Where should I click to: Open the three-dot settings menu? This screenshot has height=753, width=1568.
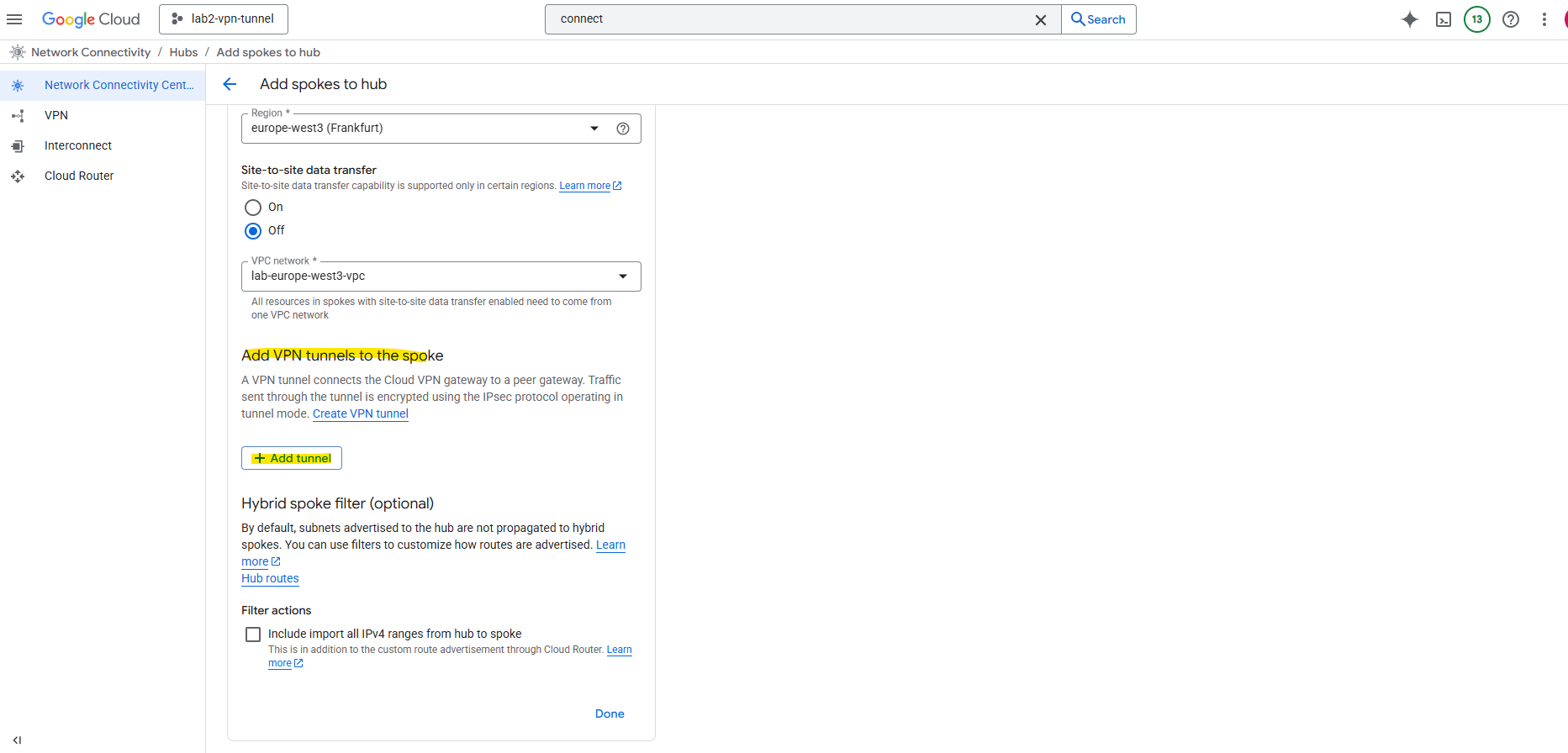click(x=1544, y=19)
